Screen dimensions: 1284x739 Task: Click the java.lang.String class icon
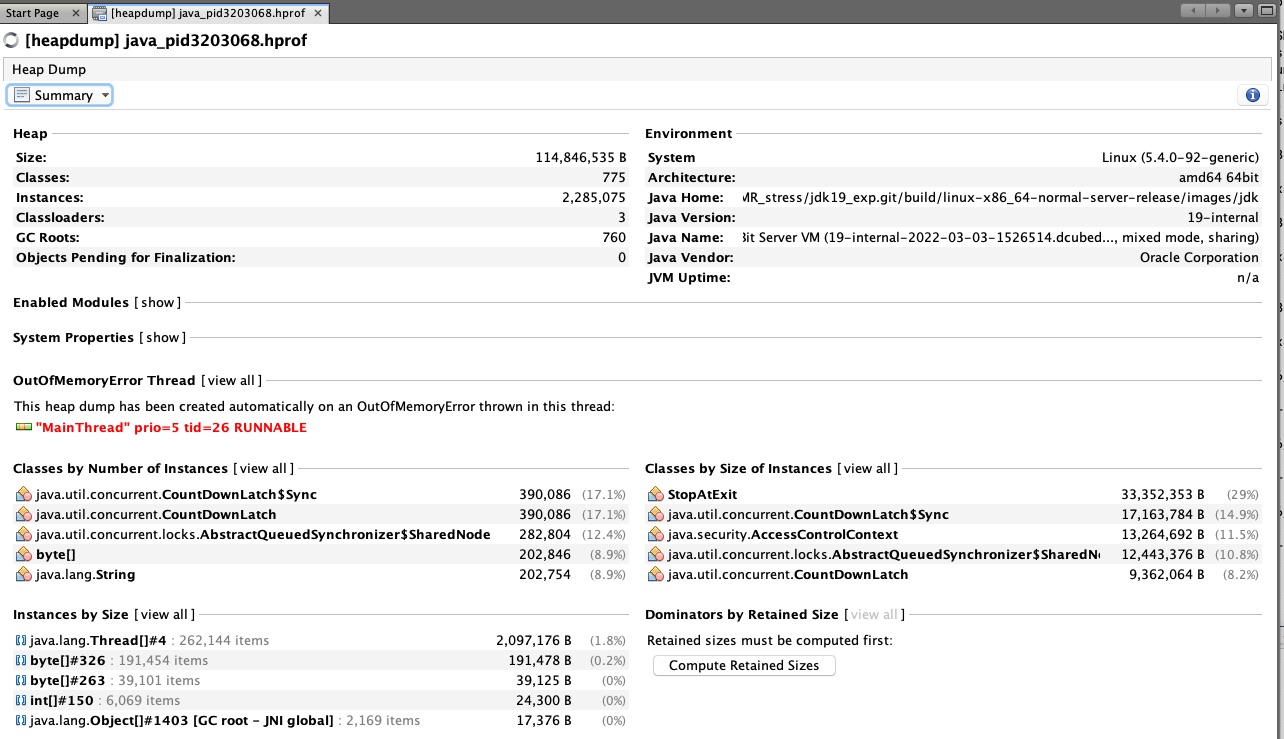point(24,574)
